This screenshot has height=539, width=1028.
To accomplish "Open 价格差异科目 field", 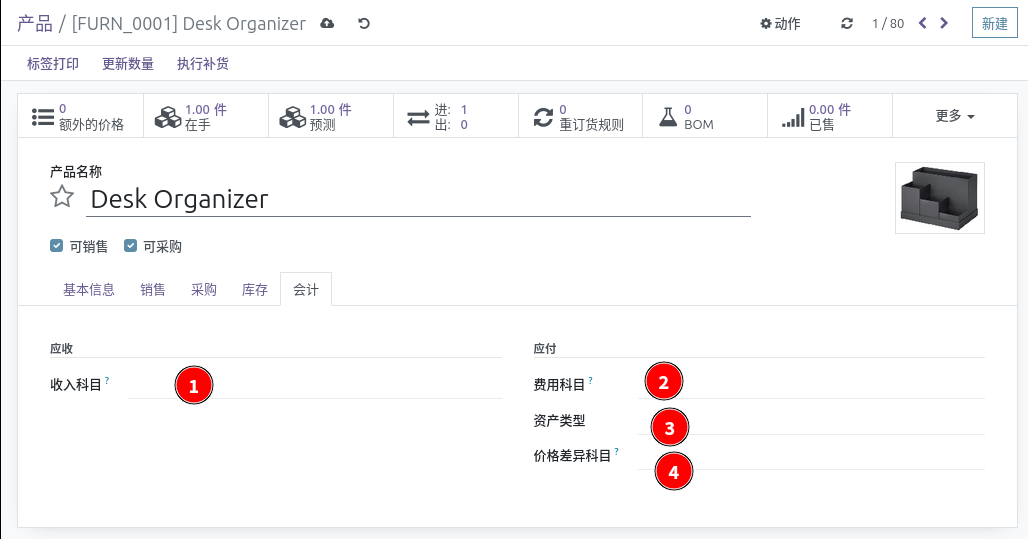I will click(811, 456).
